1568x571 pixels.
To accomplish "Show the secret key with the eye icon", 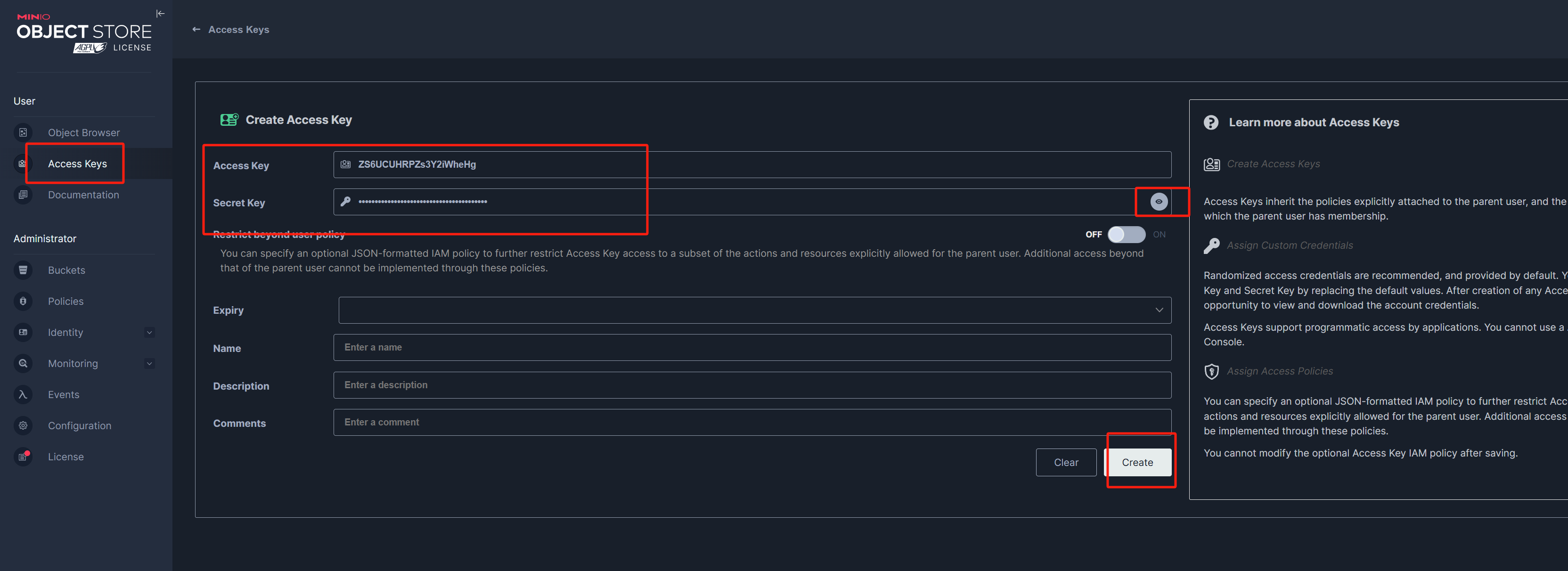I will [1159, 202].
